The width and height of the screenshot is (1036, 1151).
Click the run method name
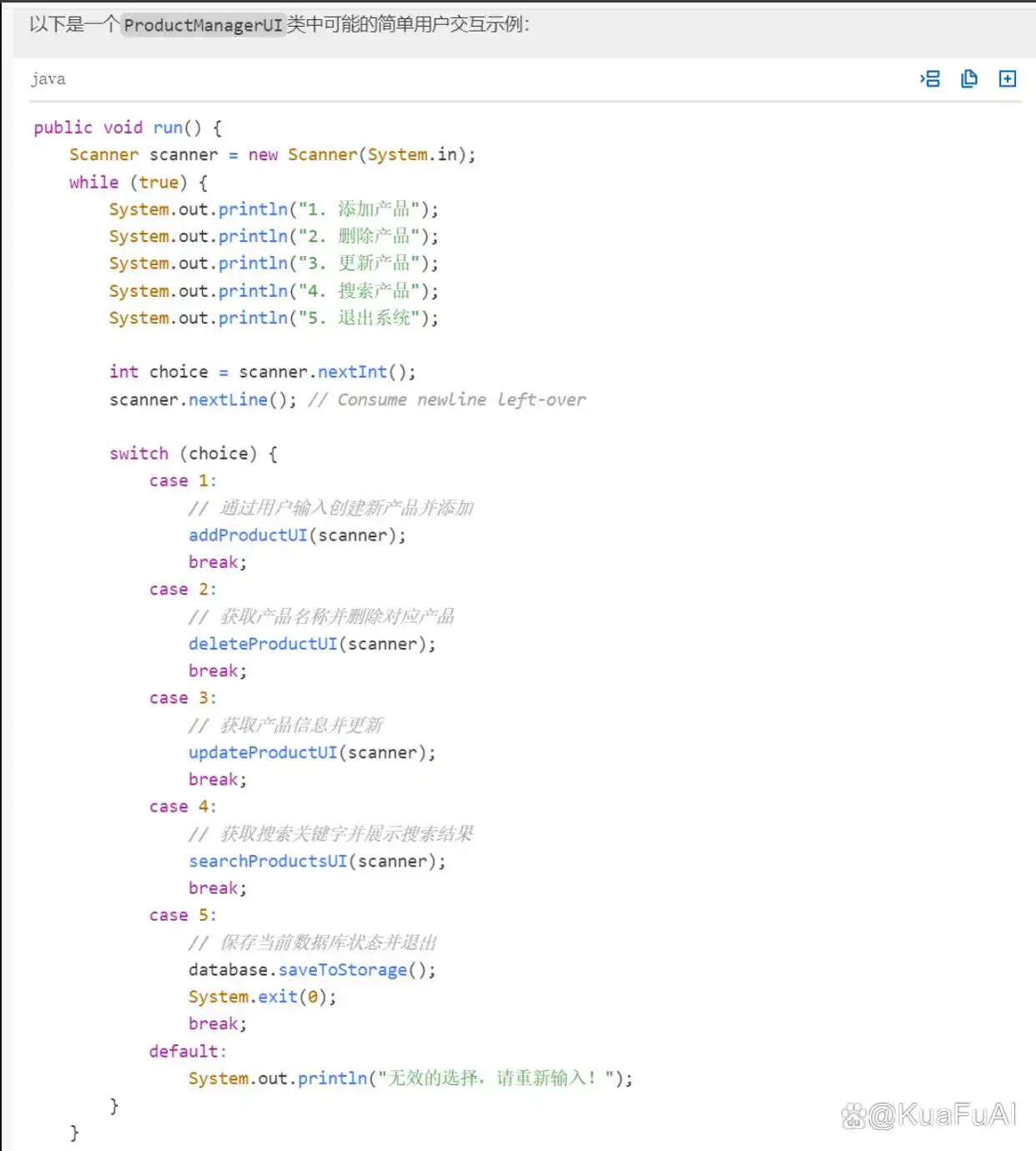(168, 128)
